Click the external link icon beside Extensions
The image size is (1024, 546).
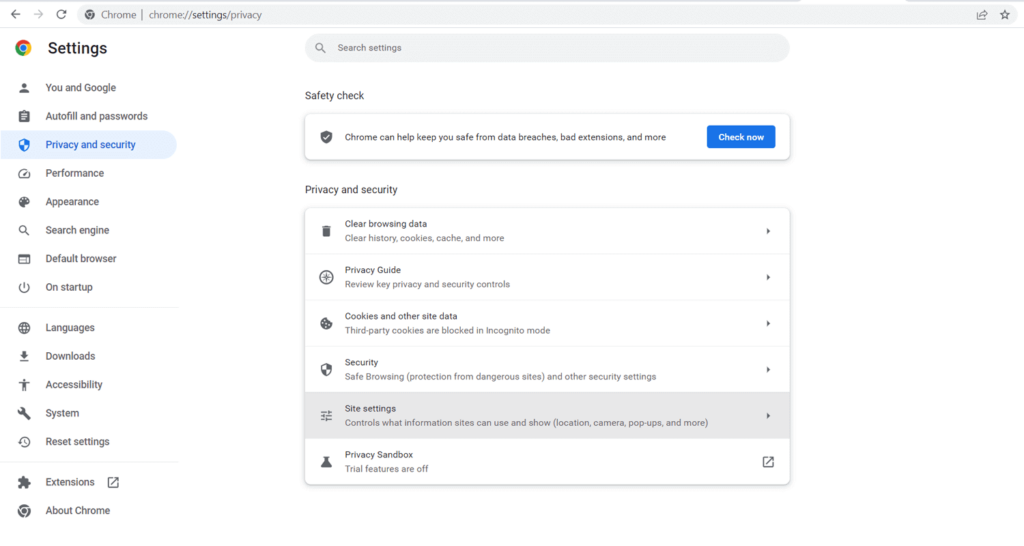[x=113, y=482]
